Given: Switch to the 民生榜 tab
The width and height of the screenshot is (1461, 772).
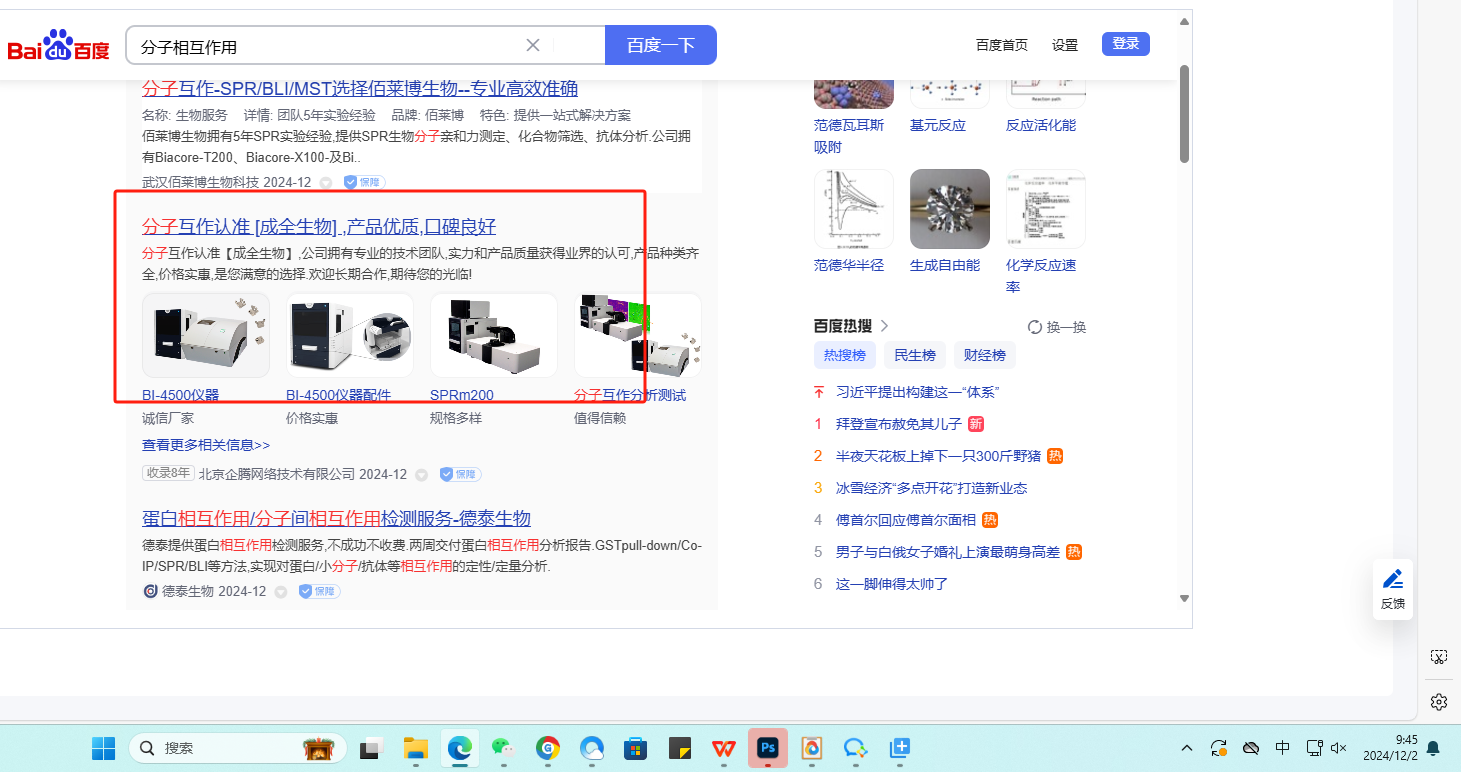Looking at the screenshot, I should click(915, 355).
